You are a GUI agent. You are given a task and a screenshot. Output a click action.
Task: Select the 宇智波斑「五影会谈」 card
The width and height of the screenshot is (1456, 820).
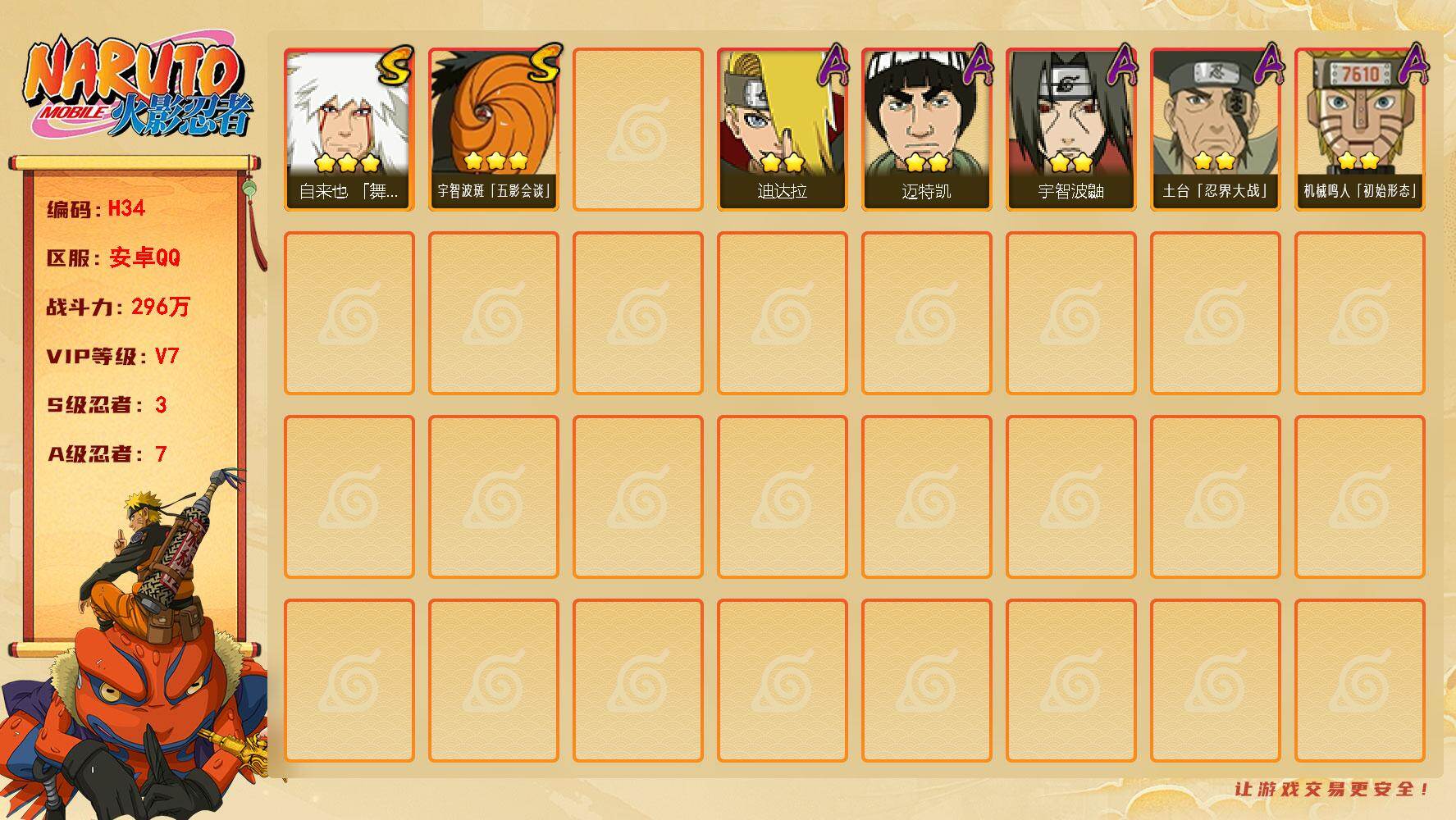tap(493, 129)
